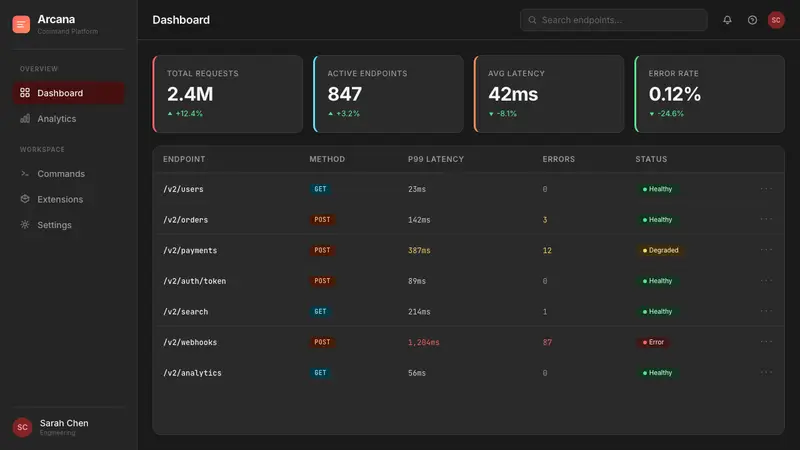800x450 pixels.
Task: Select the /v2/users endpoint
Action: click(183, 189)
